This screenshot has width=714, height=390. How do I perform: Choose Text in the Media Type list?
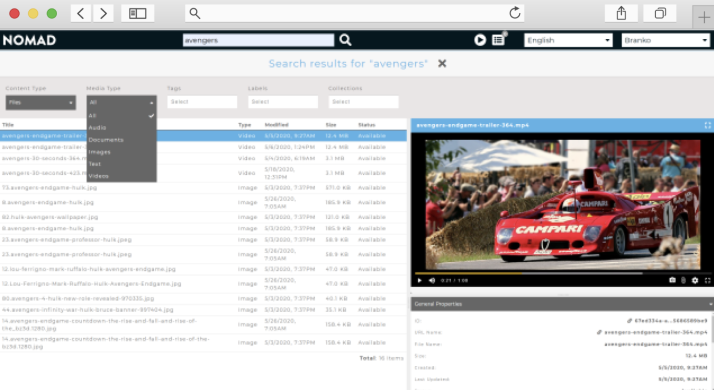point(122,164)
